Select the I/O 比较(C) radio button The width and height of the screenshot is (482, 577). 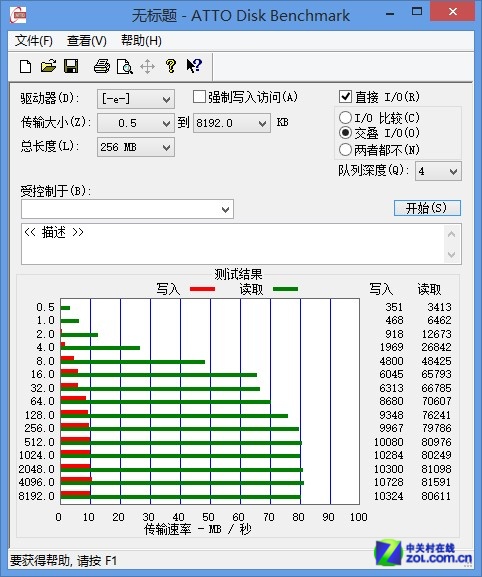345,118
